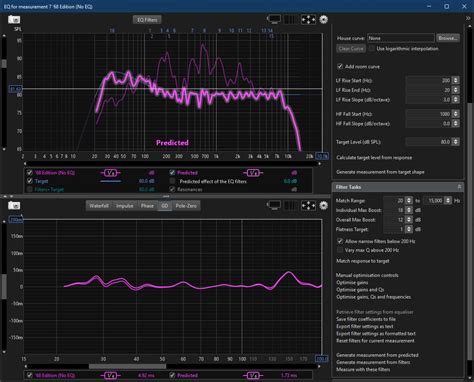
Task: Capture the lower GD graph with camera icon
Action: [14, 206]
